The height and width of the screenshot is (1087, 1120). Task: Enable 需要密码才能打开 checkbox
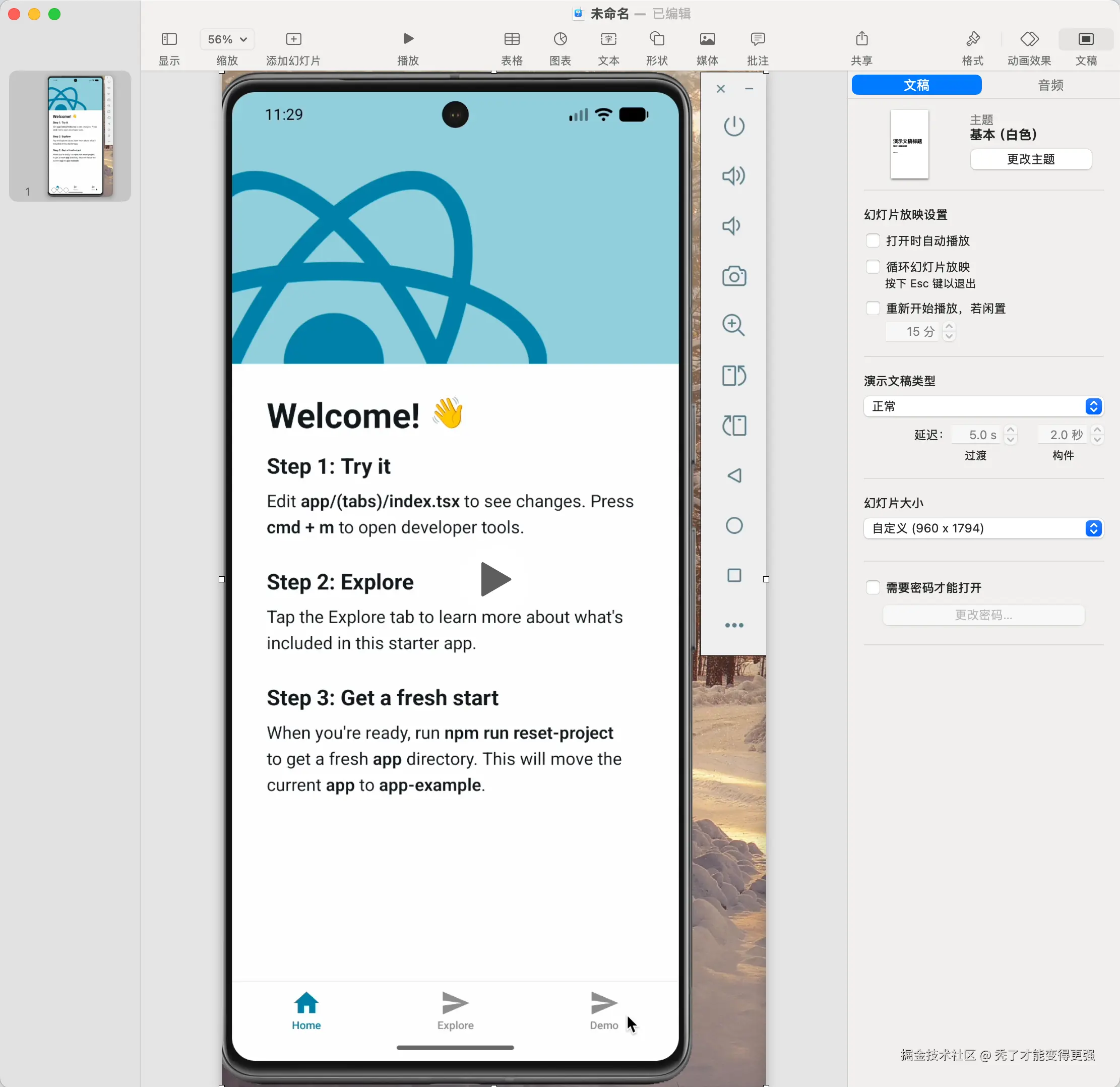click(872, 587)
